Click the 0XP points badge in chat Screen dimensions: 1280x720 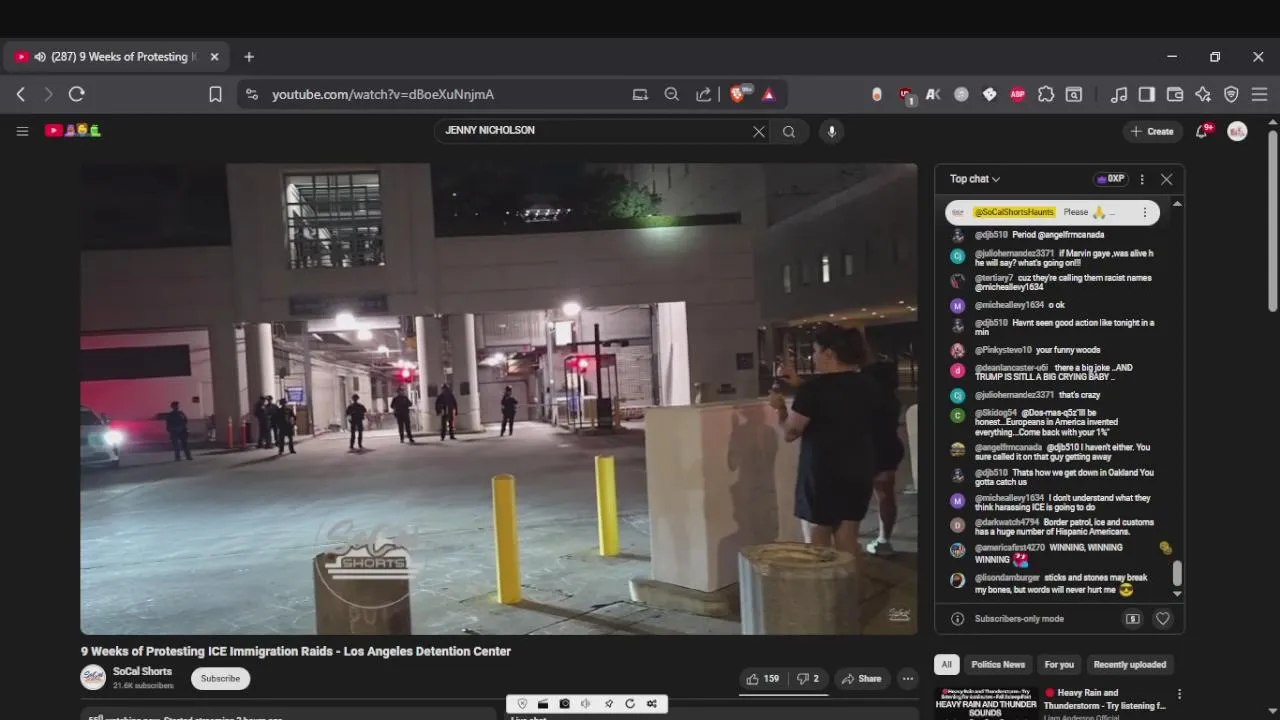pyautogui.click(x=1110, y=179)
